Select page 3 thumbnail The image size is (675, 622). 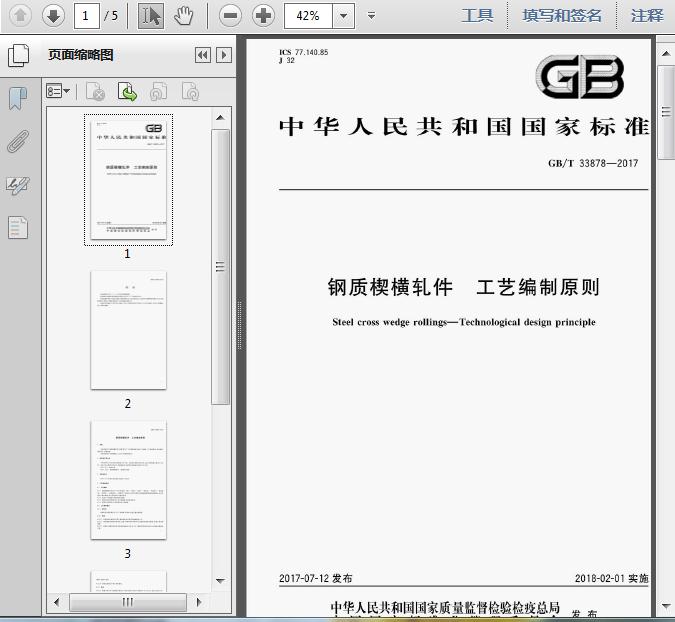pyautogui.click(x=128, y=480)
